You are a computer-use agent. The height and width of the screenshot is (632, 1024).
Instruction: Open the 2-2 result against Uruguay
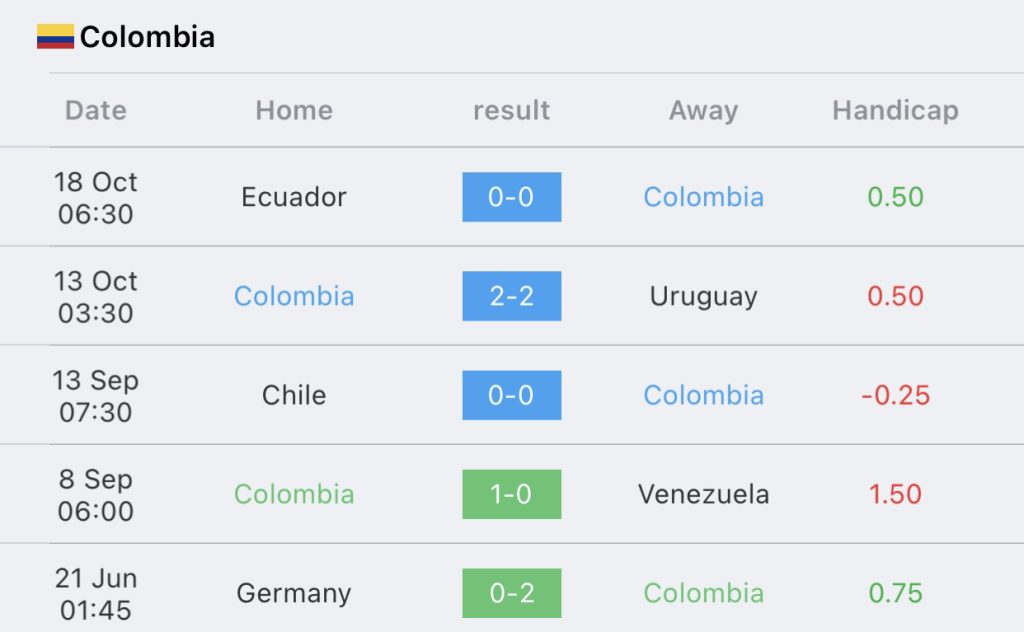pos(511,296)
